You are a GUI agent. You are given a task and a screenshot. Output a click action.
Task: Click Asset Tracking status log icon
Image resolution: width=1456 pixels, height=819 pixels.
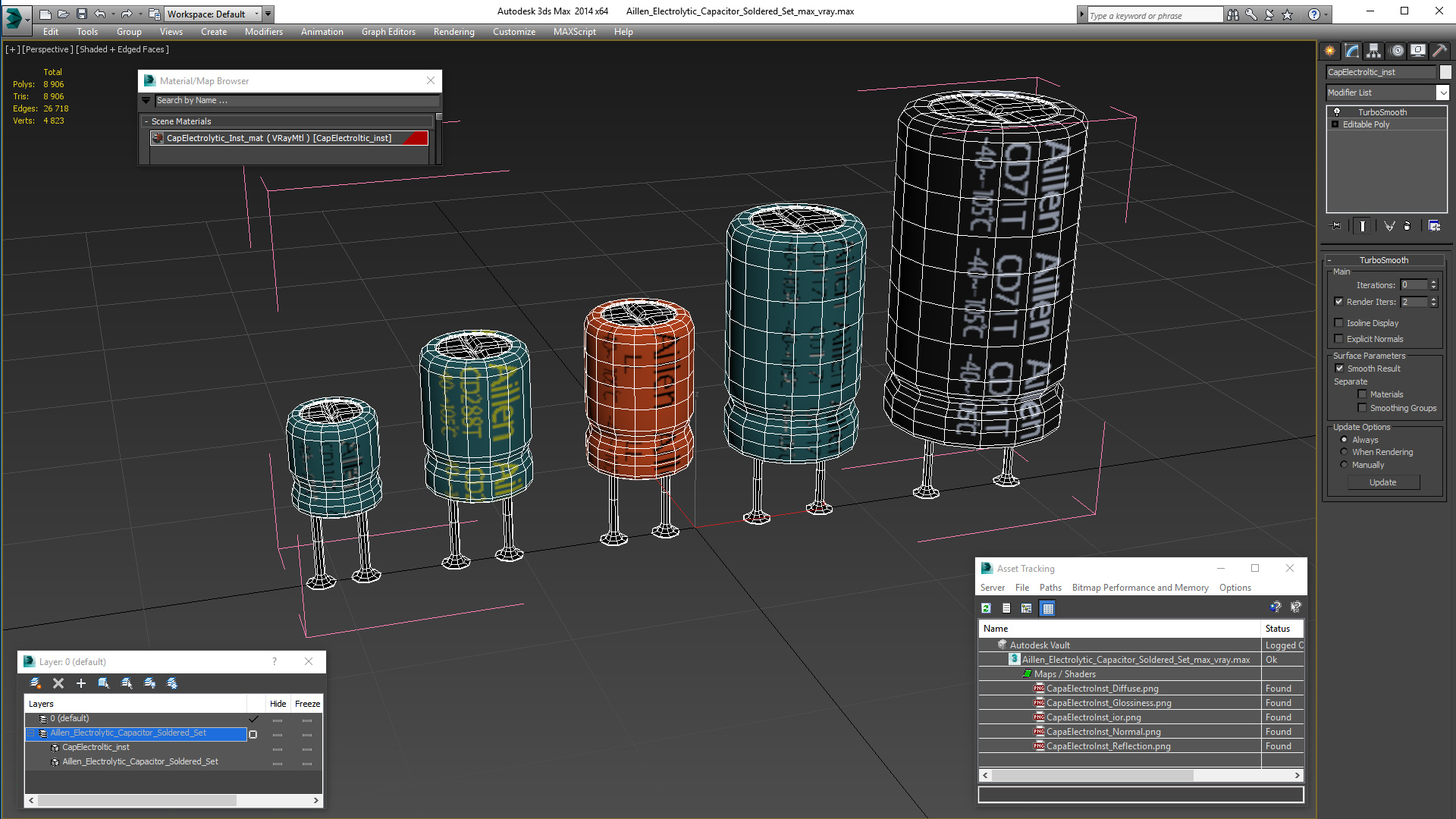click(1006, 608)
